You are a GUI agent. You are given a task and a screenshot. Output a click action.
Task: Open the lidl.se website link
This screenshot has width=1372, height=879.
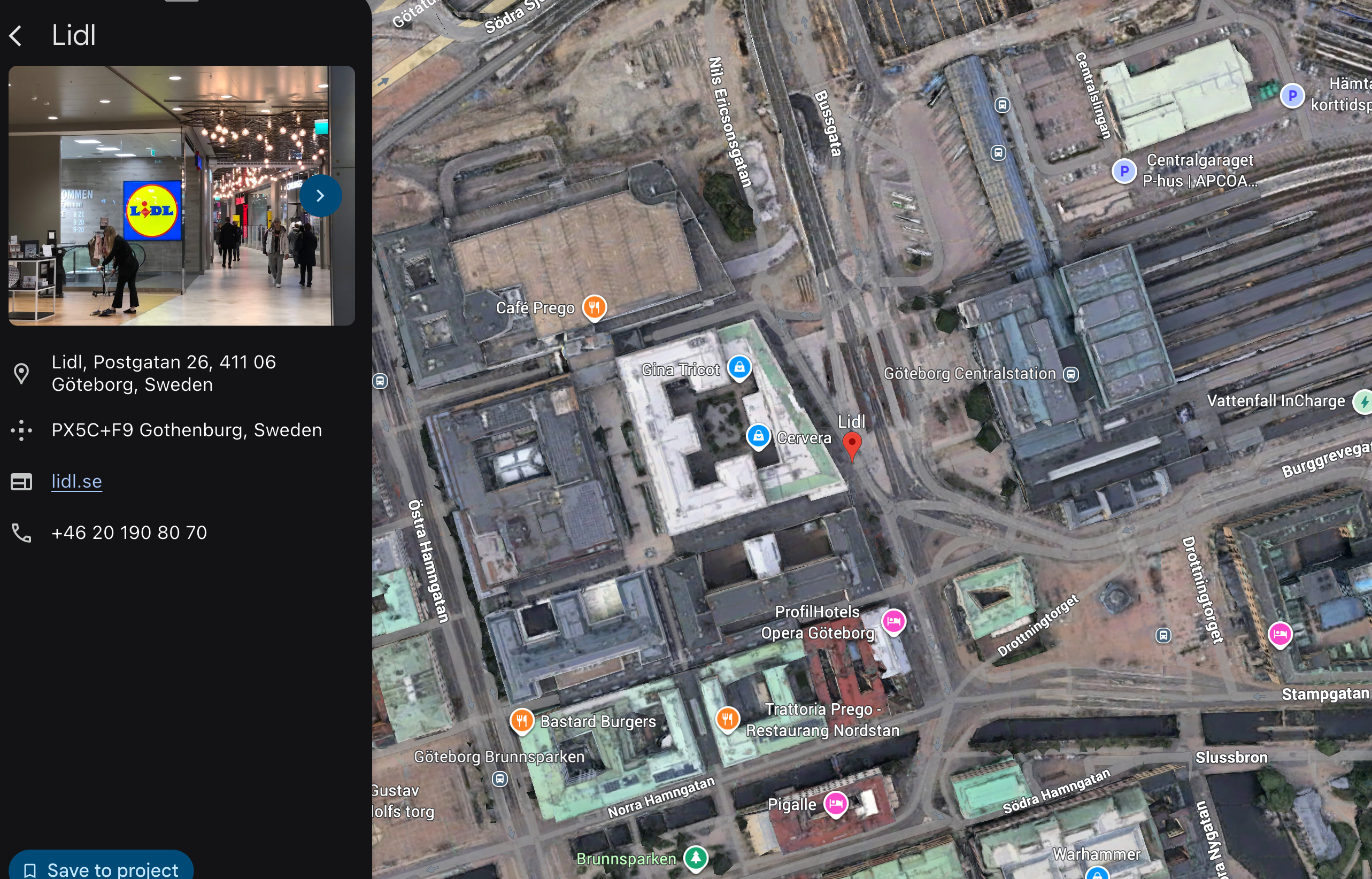tap(76, 481)
